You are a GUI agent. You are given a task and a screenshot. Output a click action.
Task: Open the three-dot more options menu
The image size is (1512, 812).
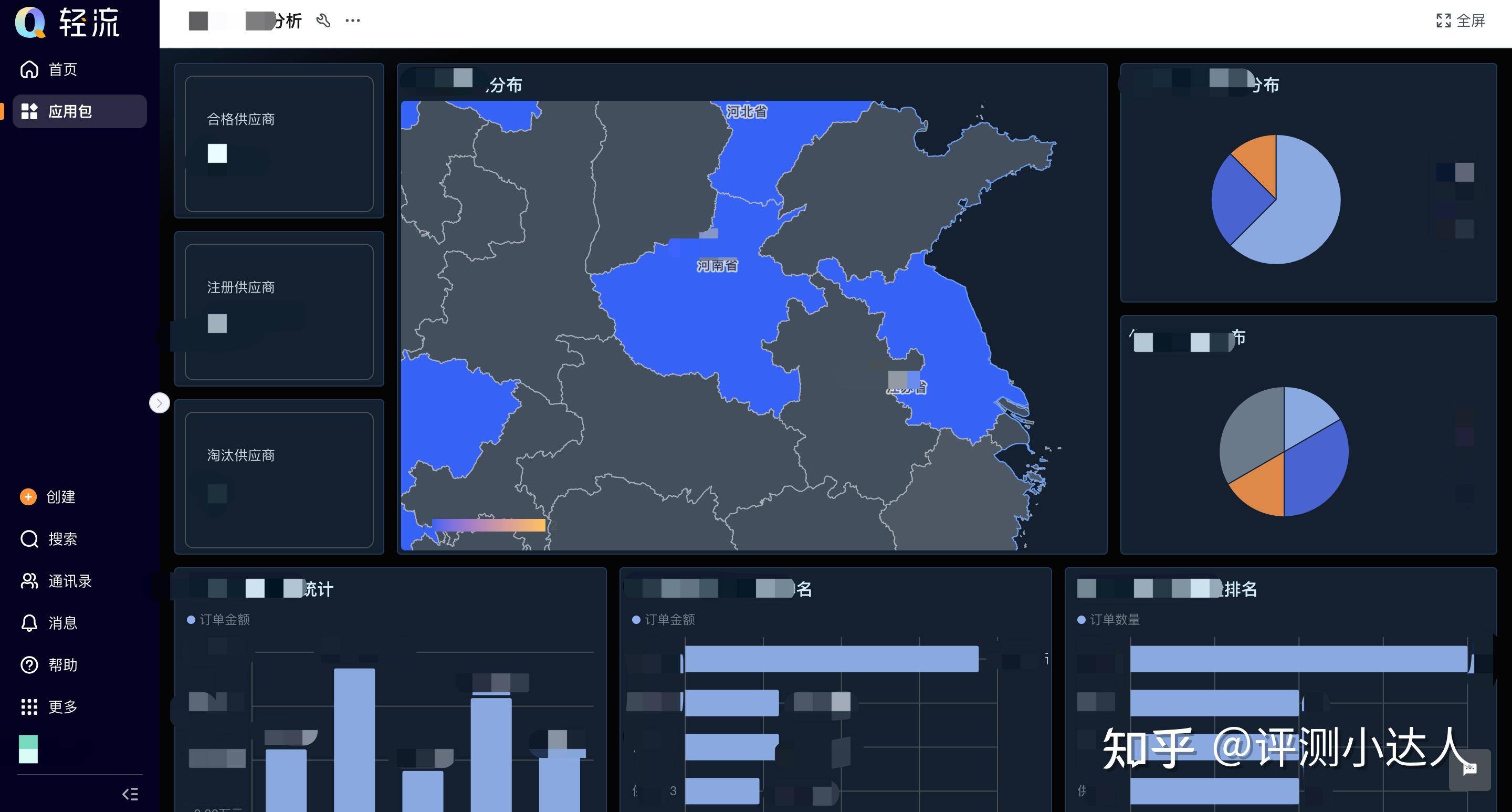[353, 20]
